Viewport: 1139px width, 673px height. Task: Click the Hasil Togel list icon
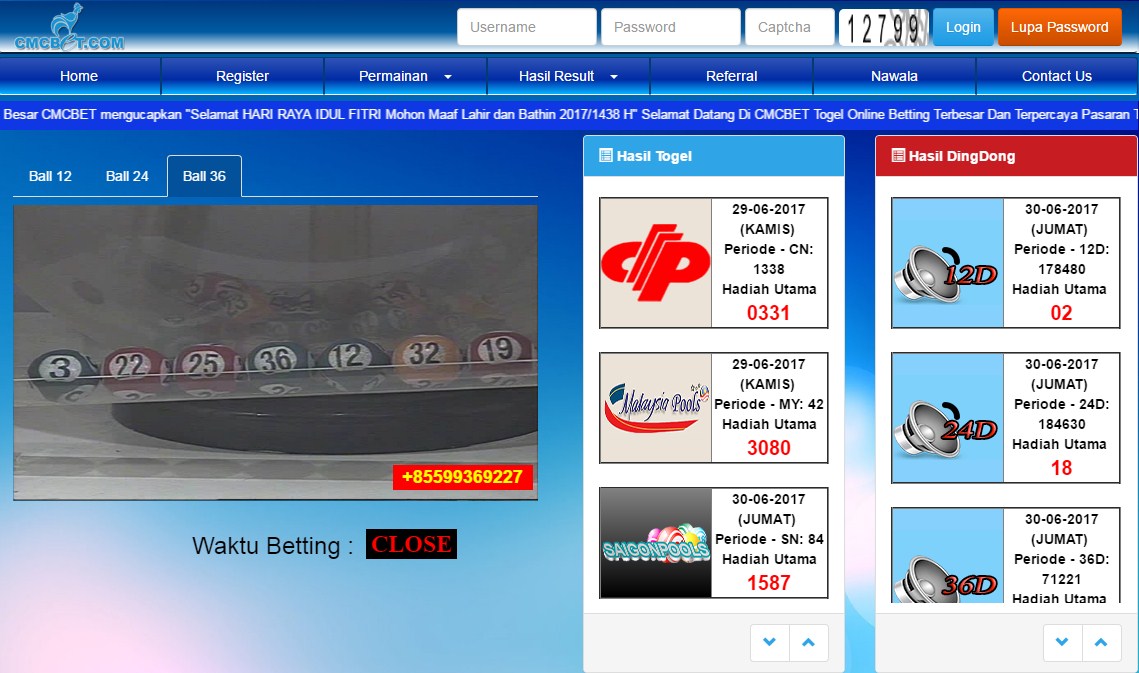pos(605,155)
